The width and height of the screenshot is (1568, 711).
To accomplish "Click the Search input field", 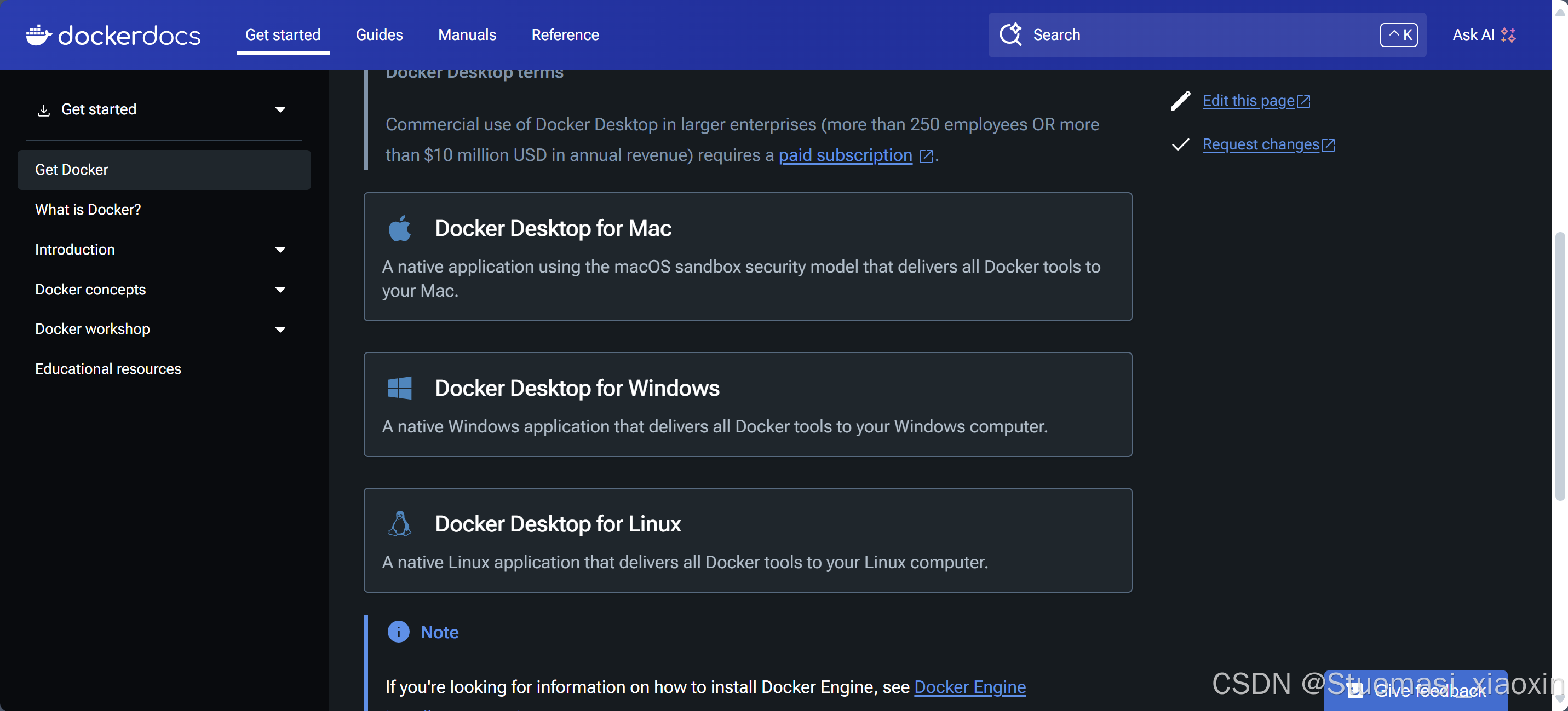I will [x=1207, y=34].
